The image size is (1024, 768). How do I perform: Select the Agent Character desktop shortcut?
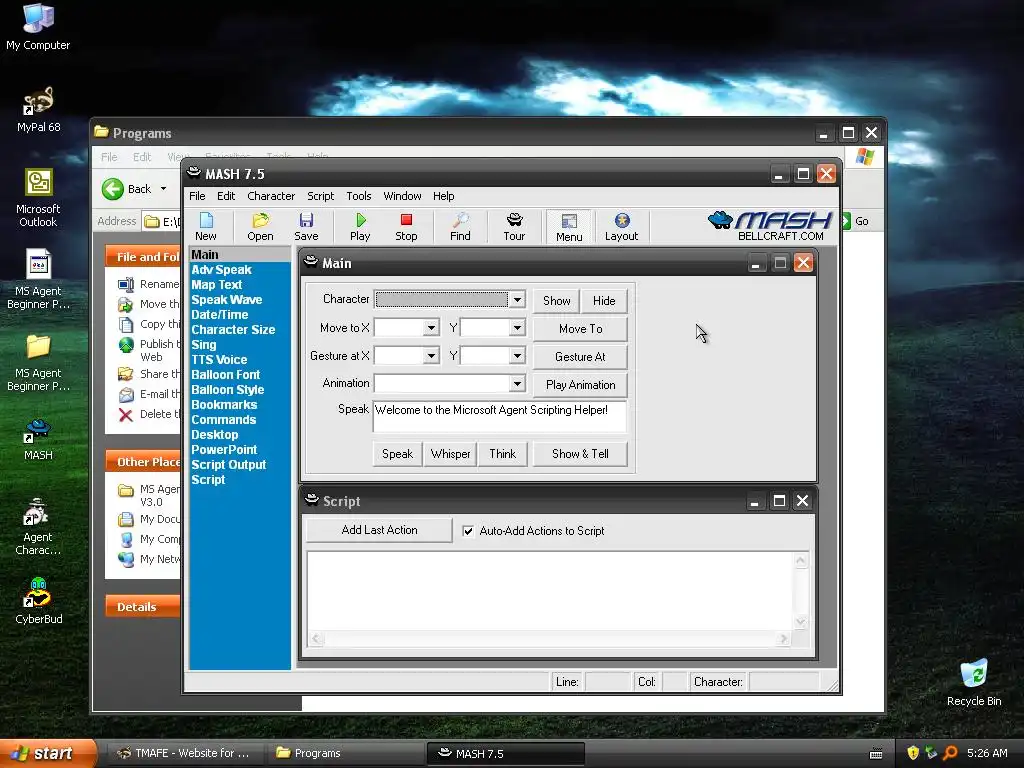(38, 527)
